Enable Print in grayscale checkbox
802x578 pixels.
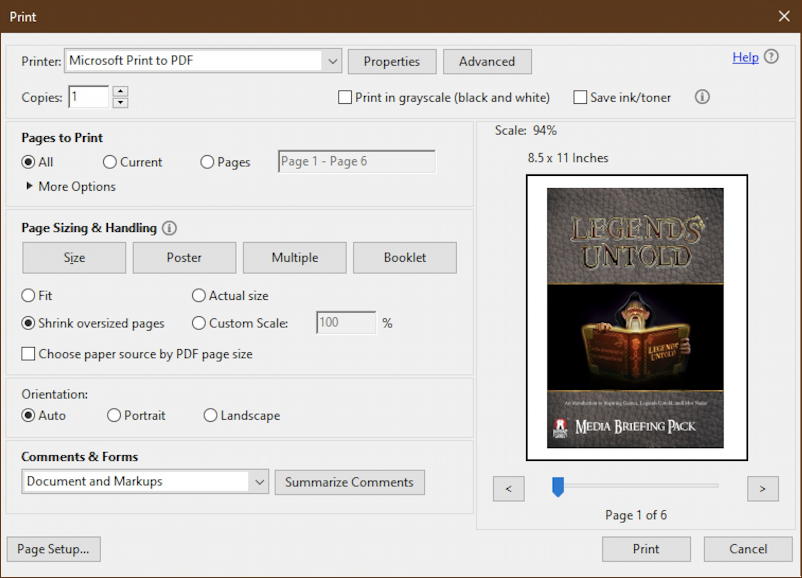(345, 97)
